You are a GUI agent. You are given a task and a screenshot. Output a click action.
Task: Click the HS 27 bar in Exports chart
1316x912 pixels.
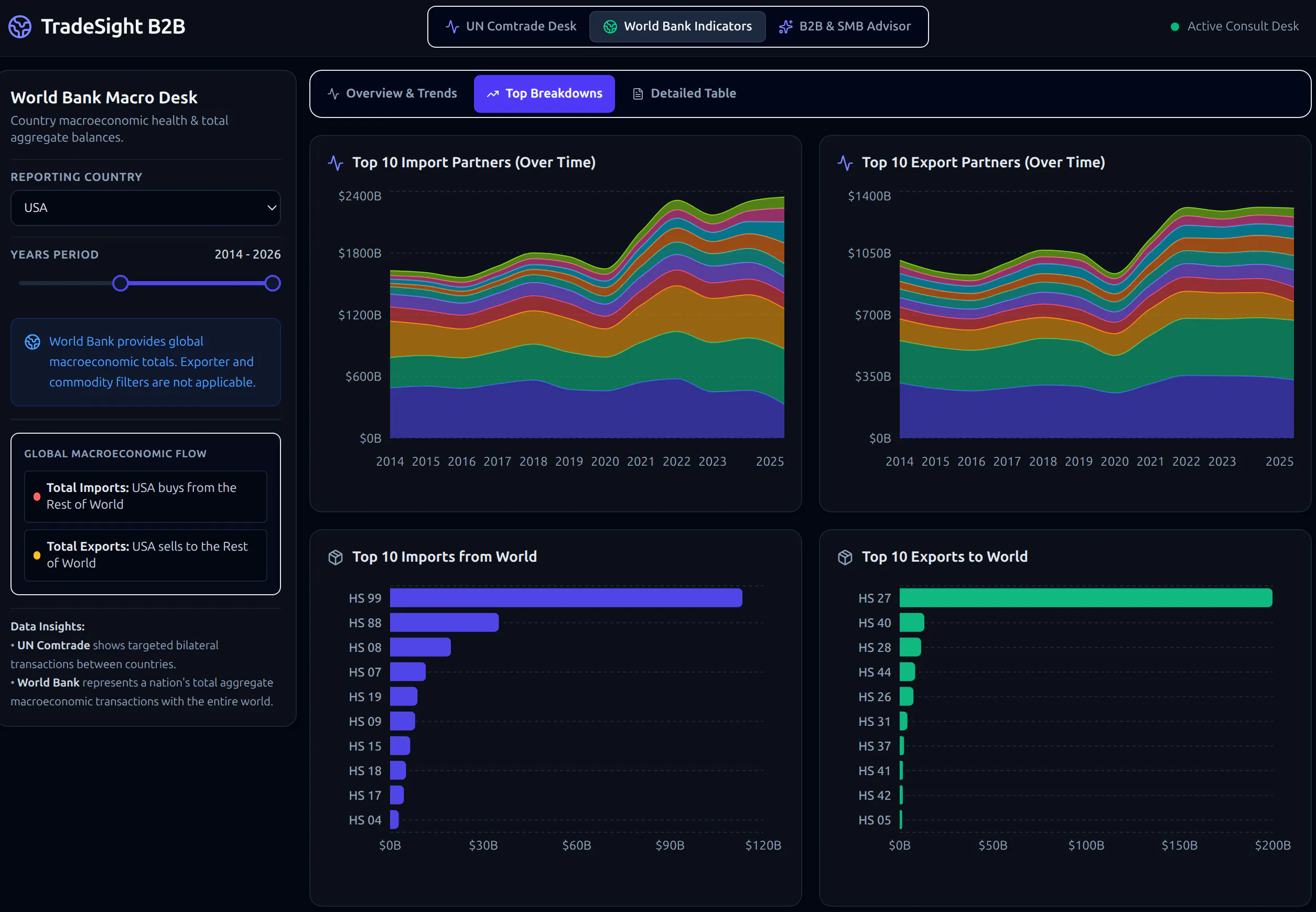click(1086, 598)
